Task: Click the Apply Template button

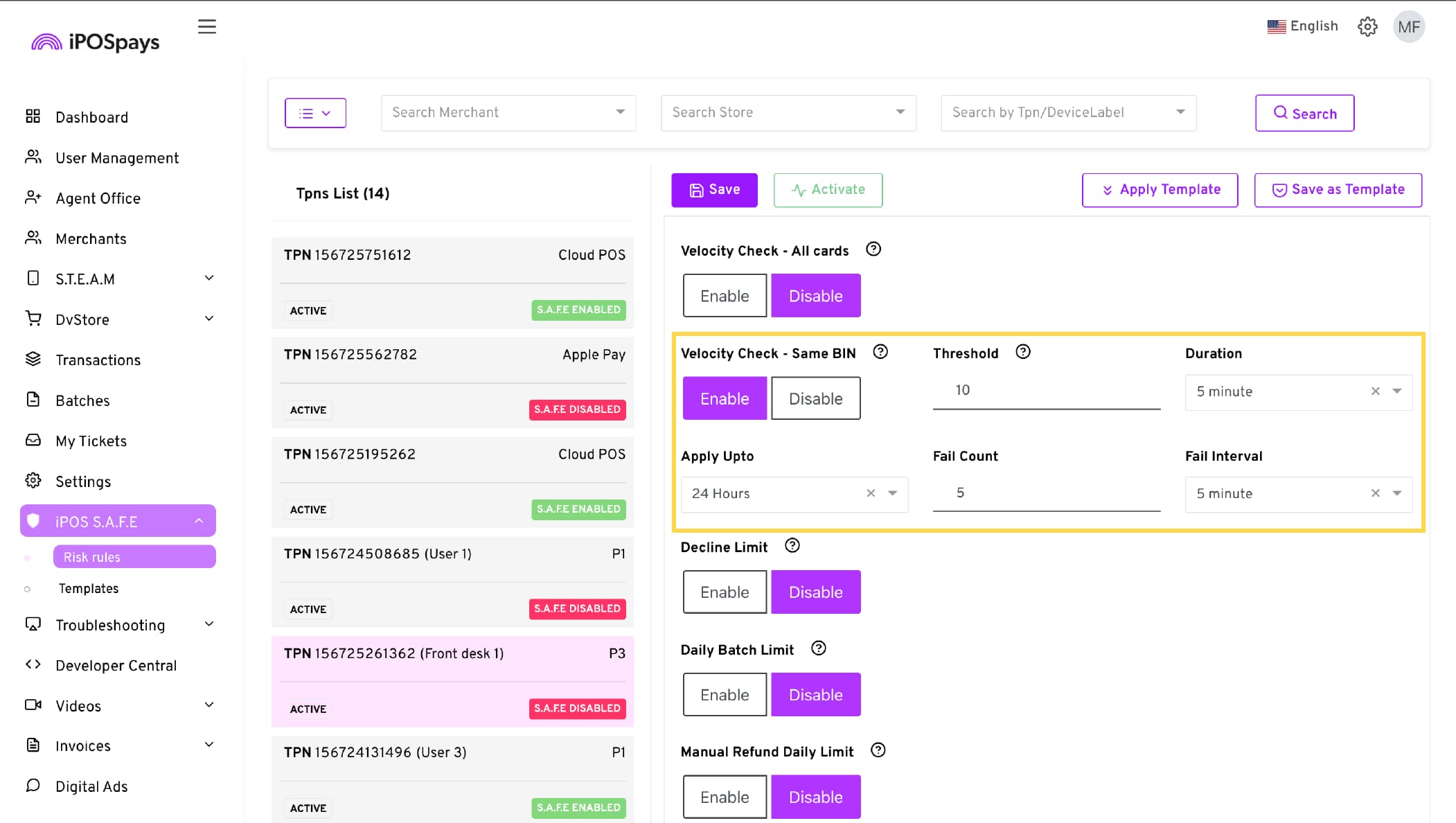Action: point(1160,190)
